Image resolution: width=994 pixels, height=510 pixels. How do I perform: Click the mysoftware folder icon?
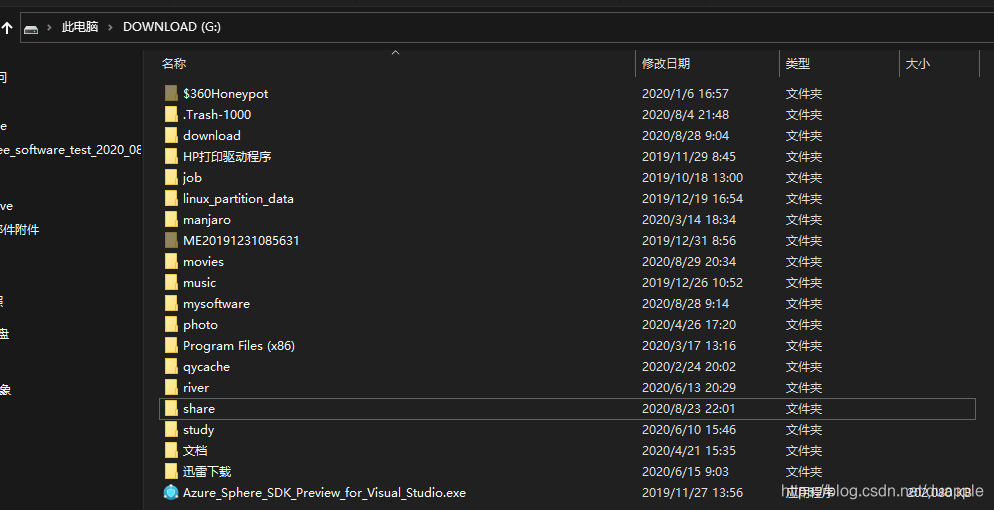pos(171,303)
